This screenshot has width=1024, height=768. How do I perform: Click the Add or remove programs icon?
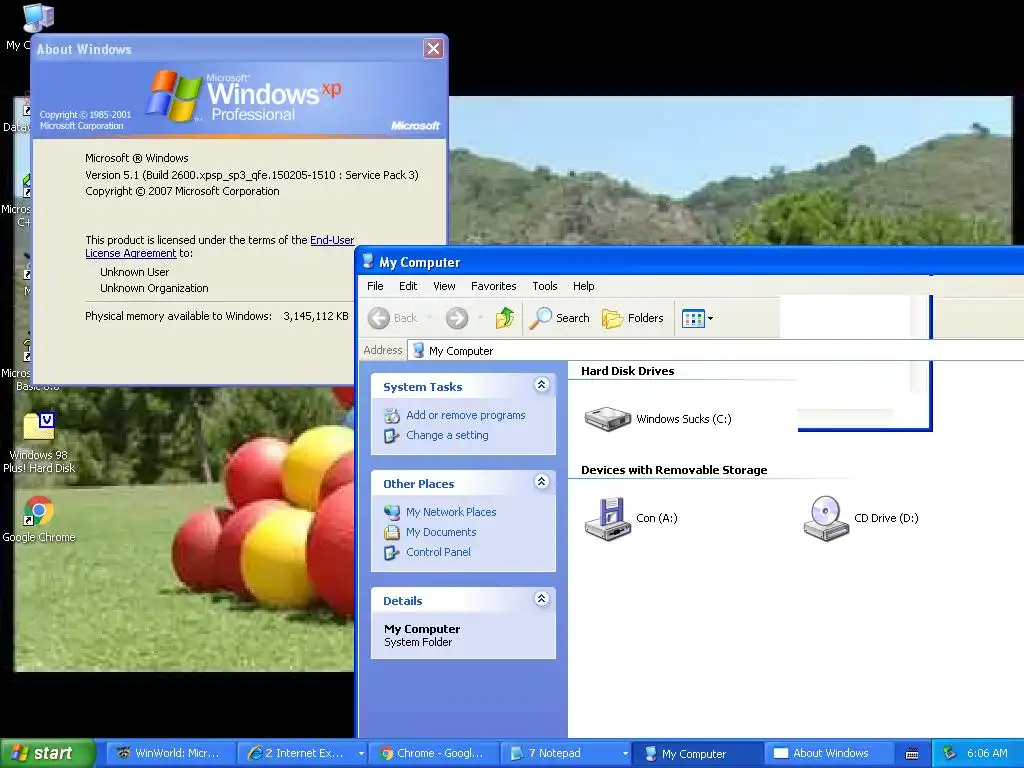pos(392,415)
